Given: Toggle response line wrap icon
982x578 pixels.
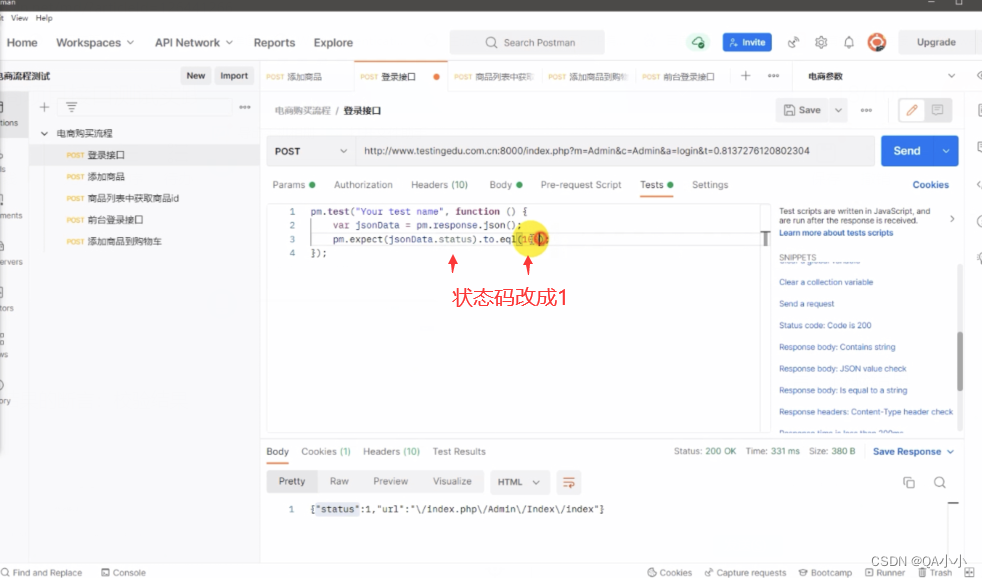Looking at the screenshot, I should click(569, 482).
